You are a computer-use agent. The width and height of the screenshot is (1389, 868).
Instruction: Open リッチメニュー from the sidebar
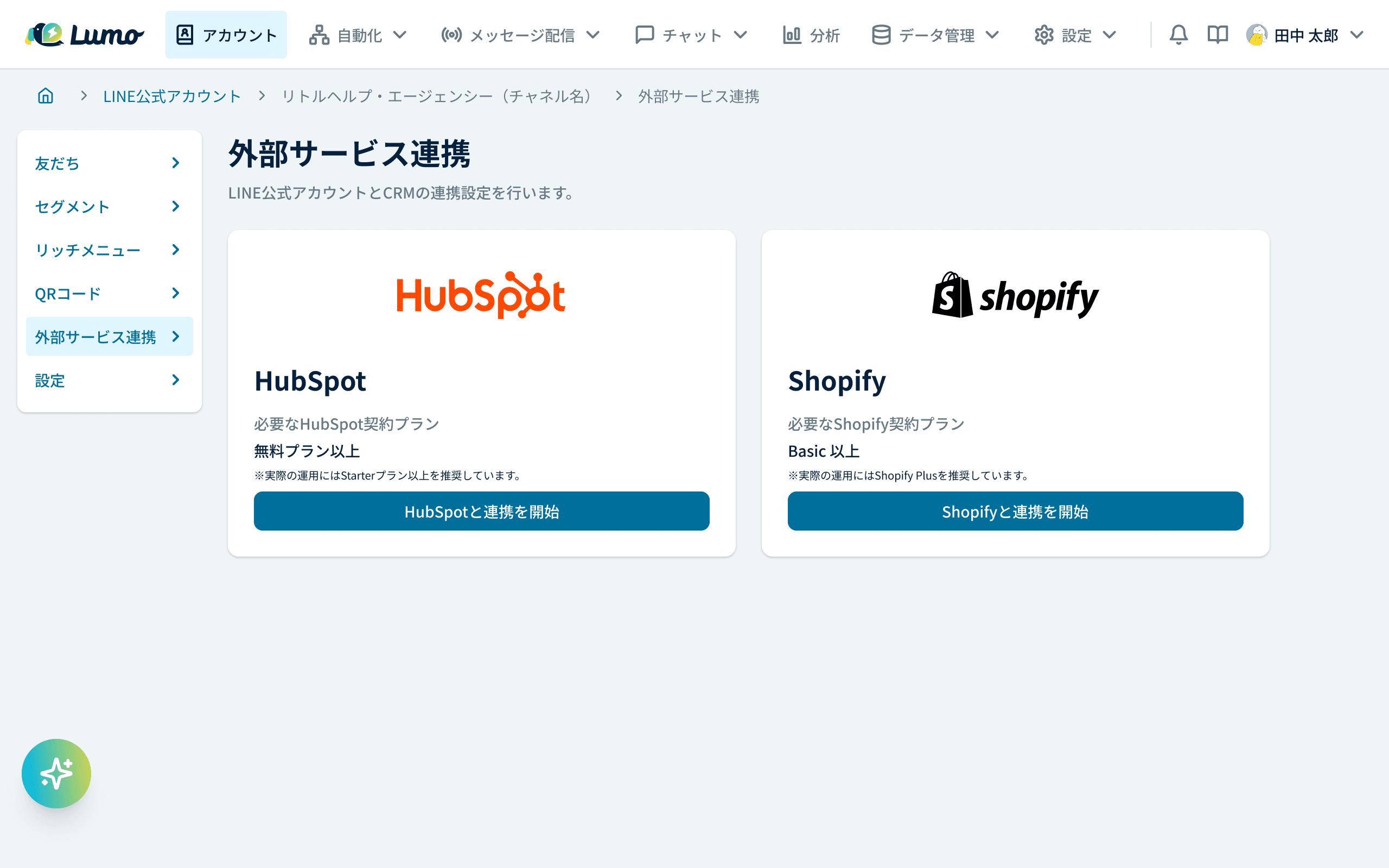(87, 250)
